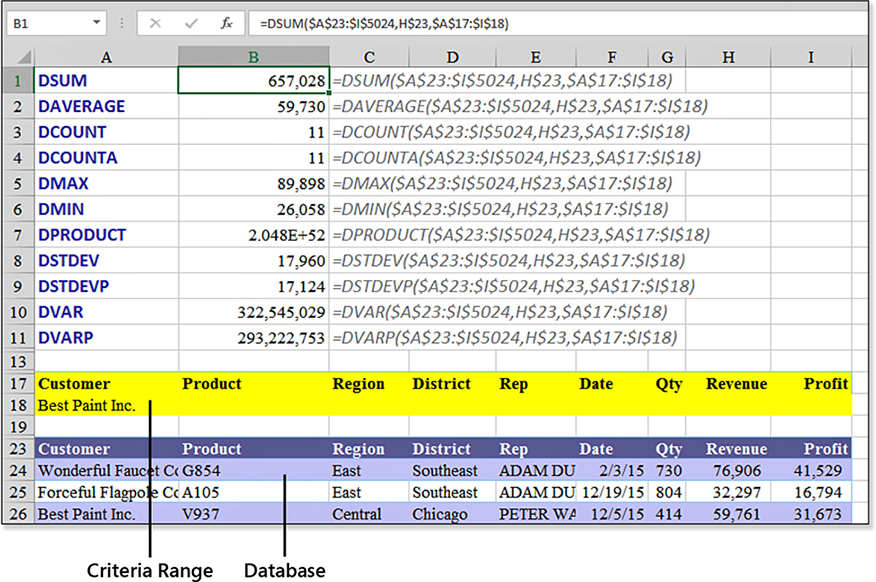Select column H header
The image size is (876, 582).
(728, 57)
